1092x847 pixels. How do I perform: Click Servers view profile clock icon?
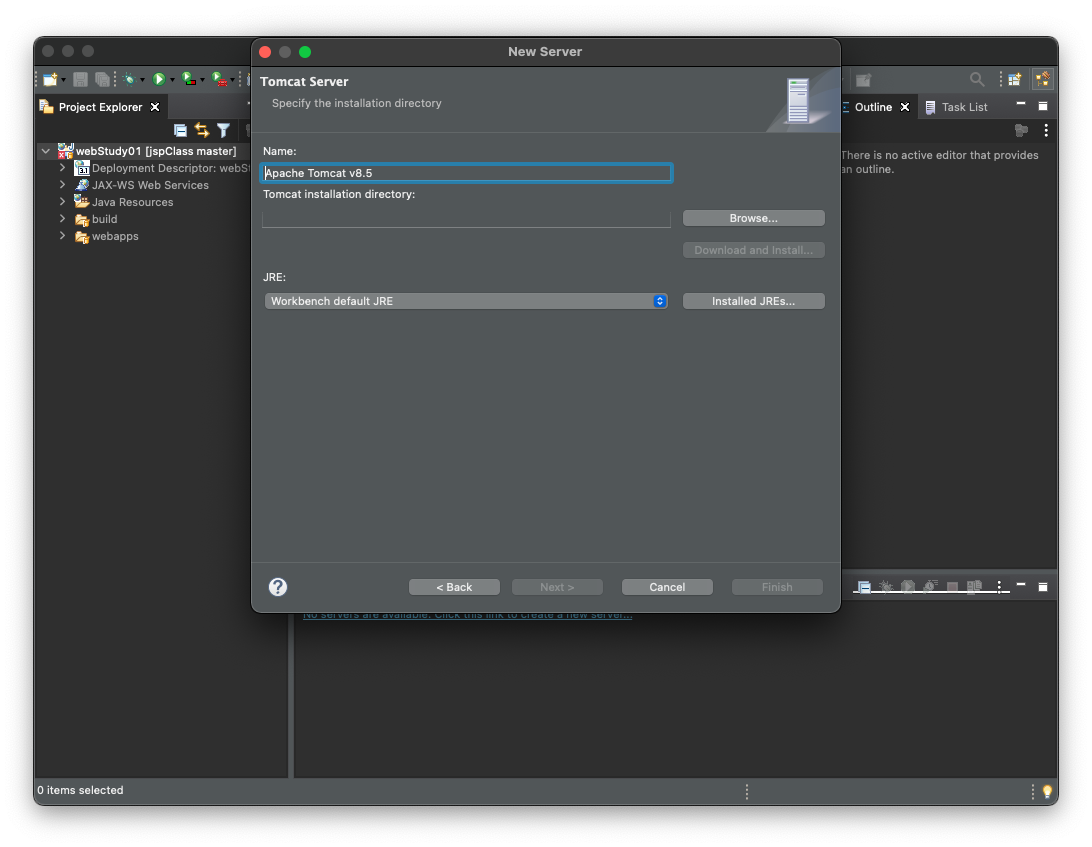[930, 587]
